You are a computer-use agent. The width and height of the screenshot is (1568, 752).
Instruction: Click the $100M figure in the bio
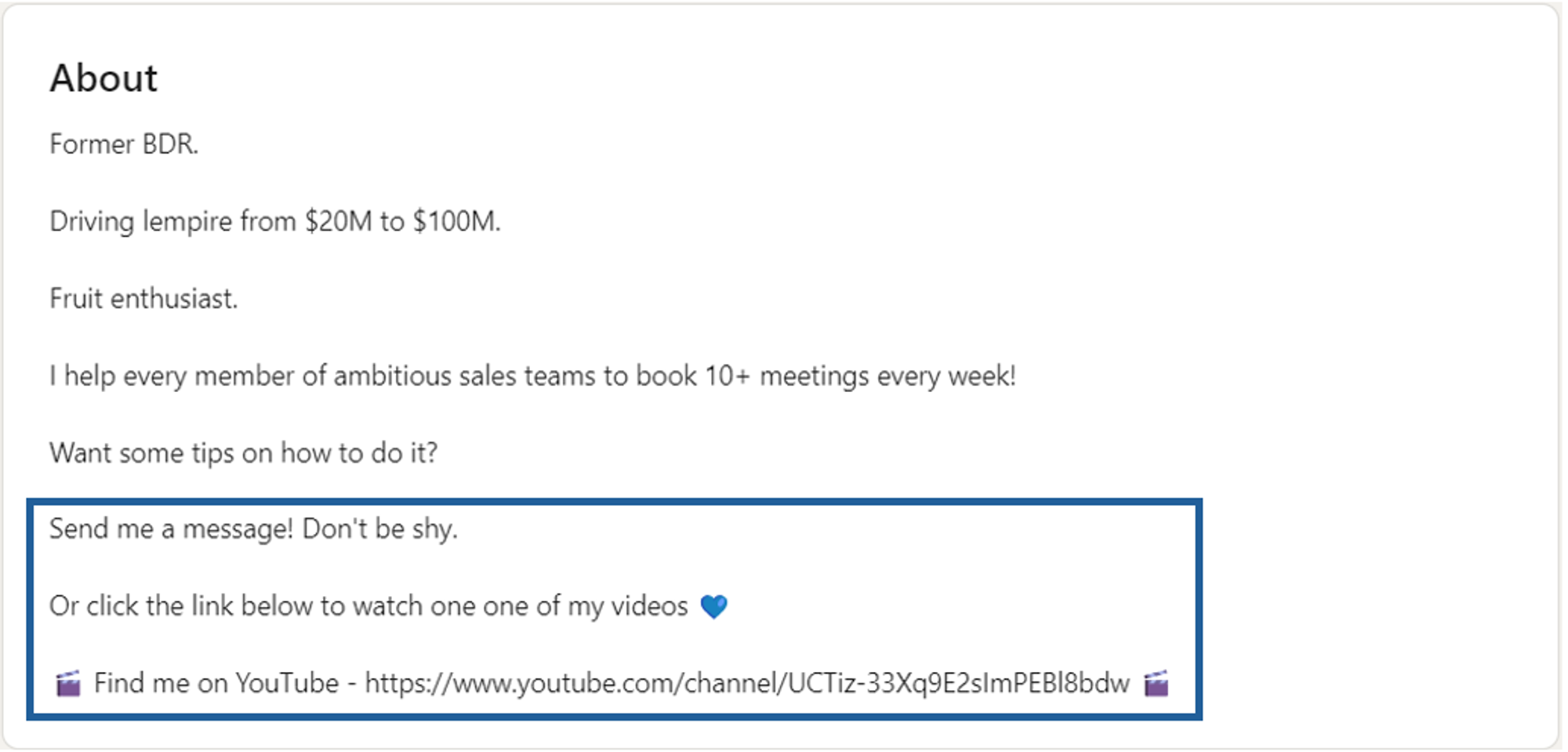point(456,222)
